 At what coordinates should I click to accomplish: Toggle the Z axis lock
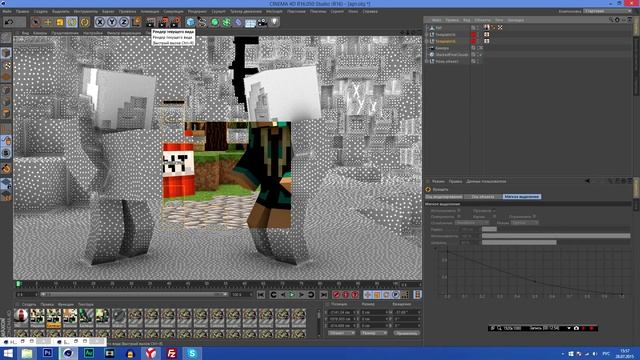[x=124, y=22]
